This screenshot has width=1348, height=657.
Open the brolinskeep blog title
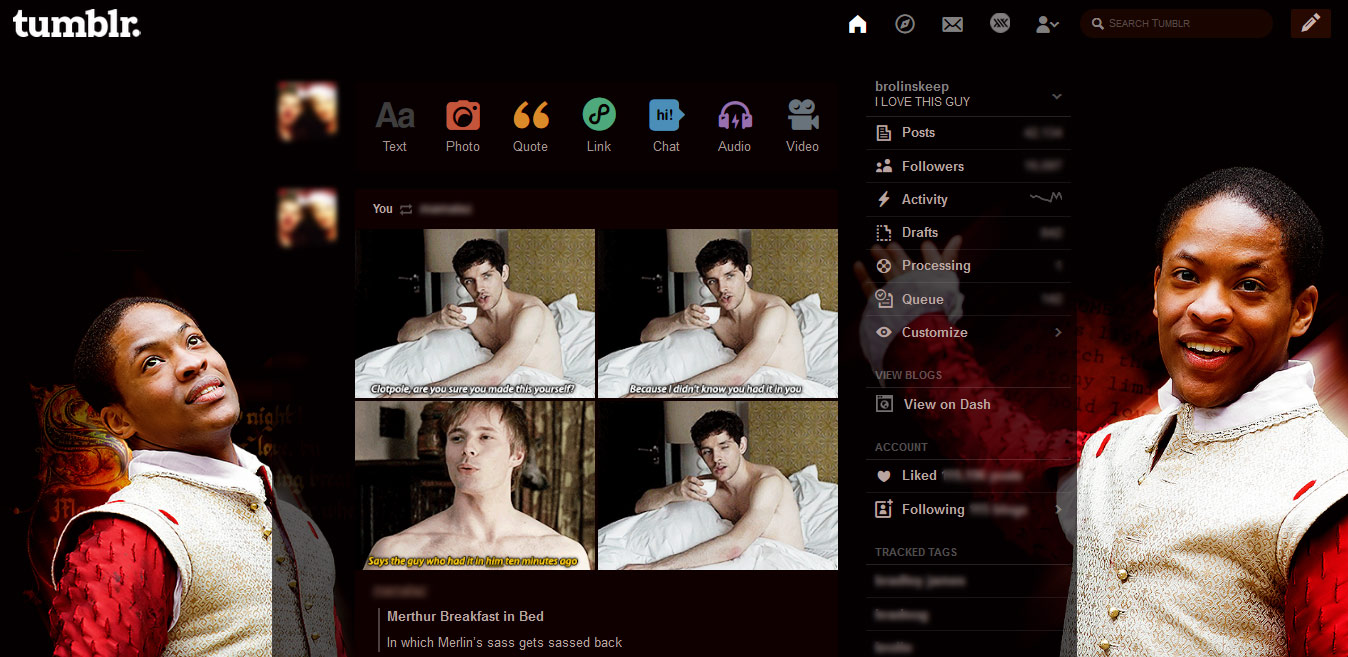point(912,87)
